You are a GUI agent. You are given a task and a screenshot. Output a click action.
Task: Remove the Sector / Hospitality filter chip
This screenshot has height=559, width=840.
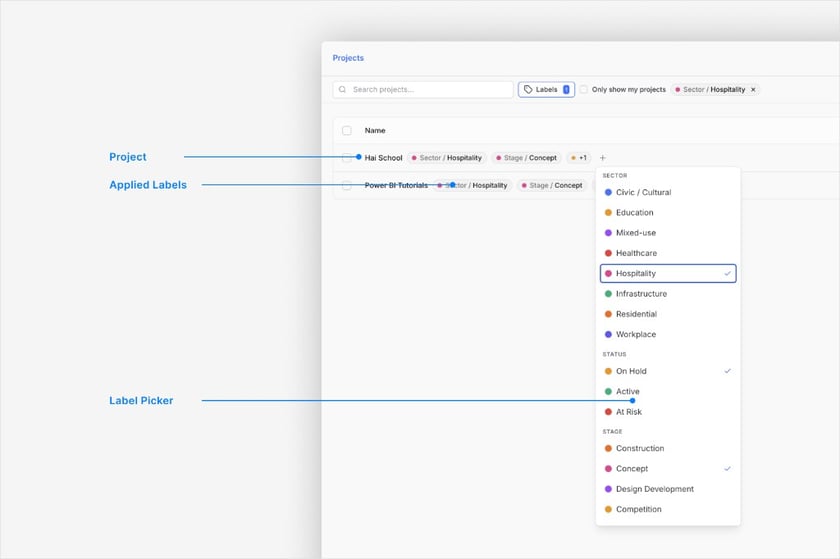point(753,90)
